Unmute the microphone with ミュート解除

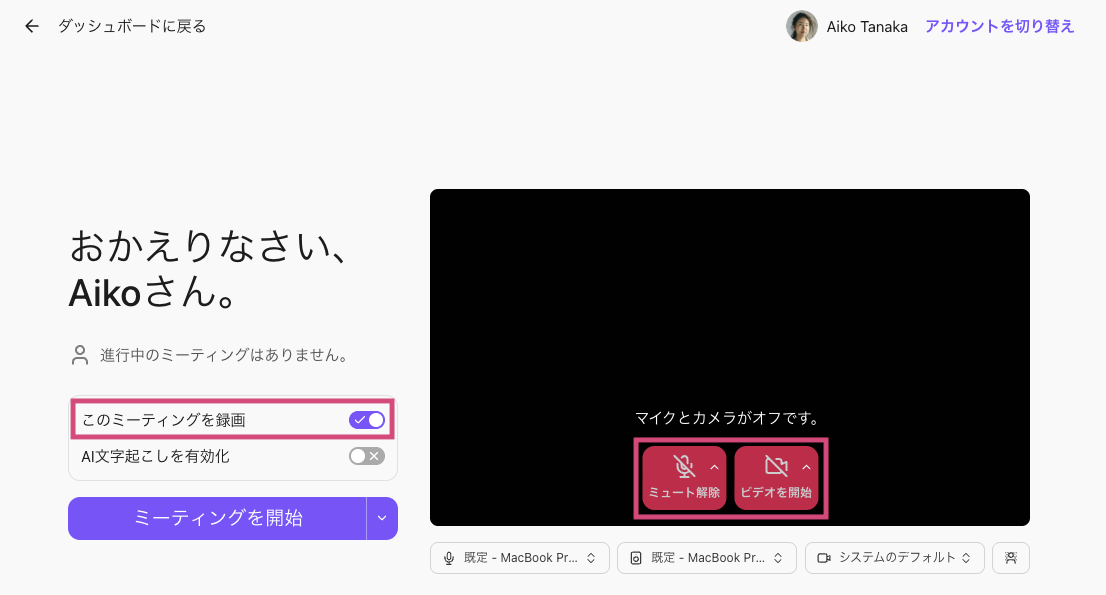[684, 477]
